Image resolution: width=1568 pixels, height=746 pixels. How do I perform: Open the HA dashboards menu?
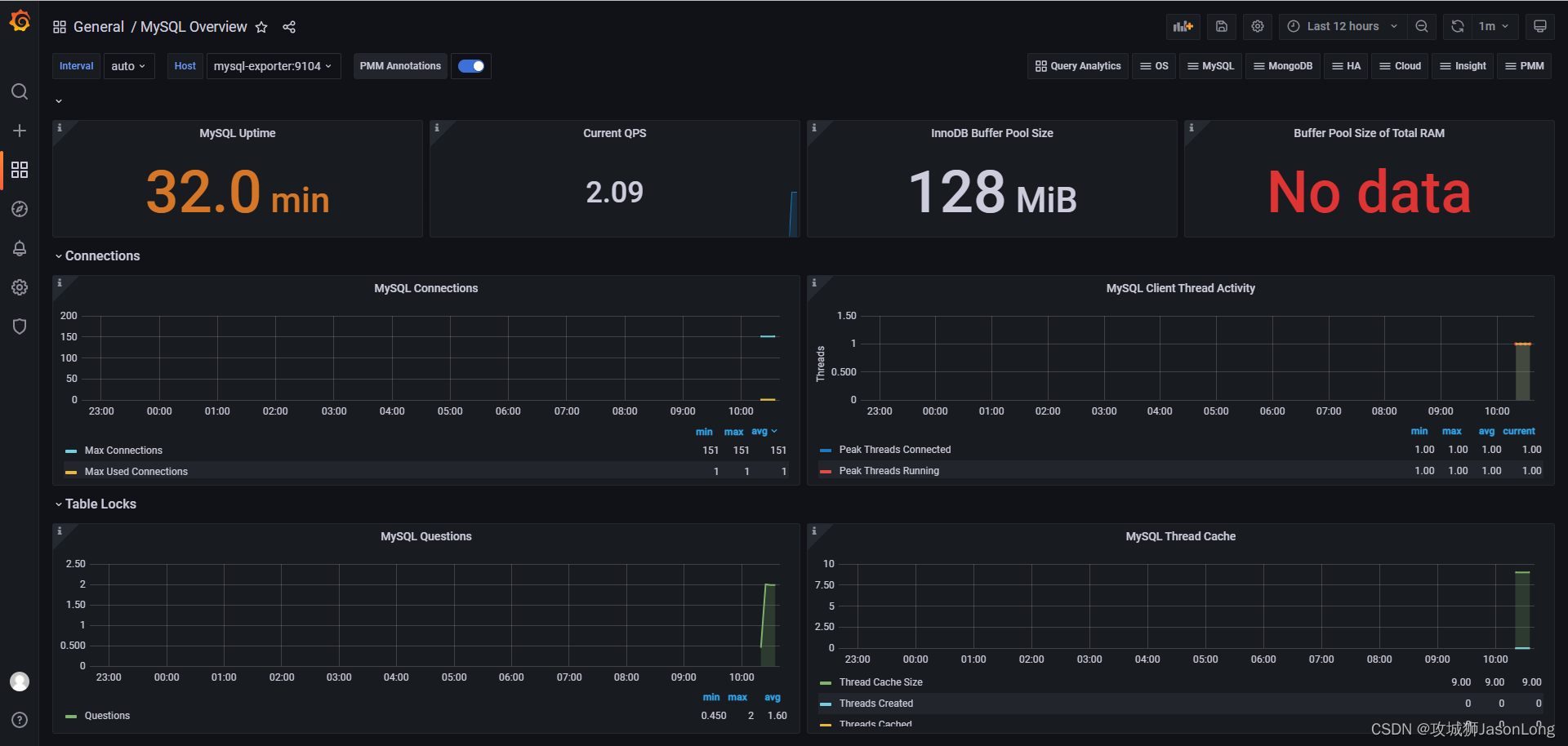point(1346,66)
